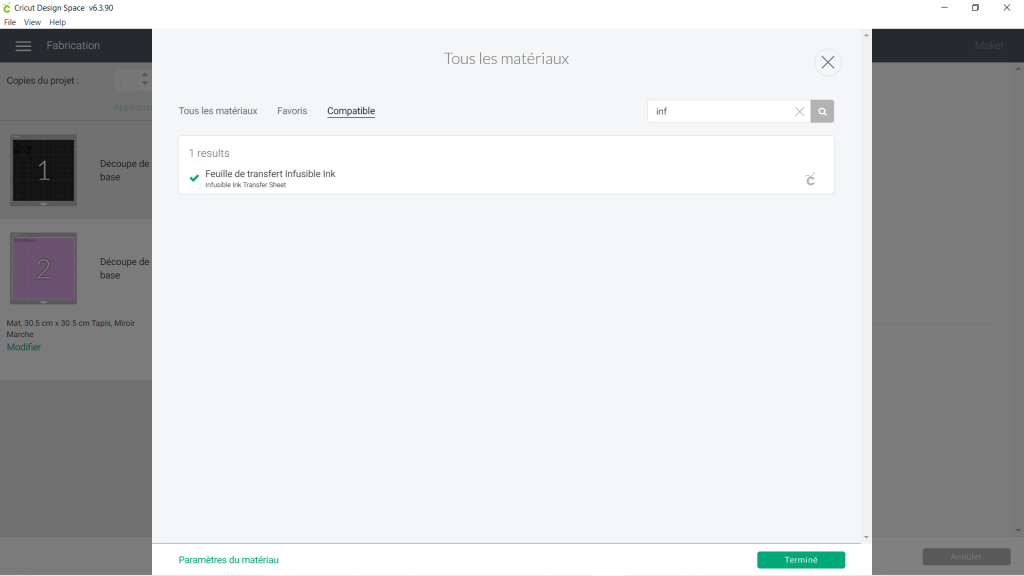Click the Cricut app icon in title bar
Screen dimensions: 1024x576
[x=7, y=8]
